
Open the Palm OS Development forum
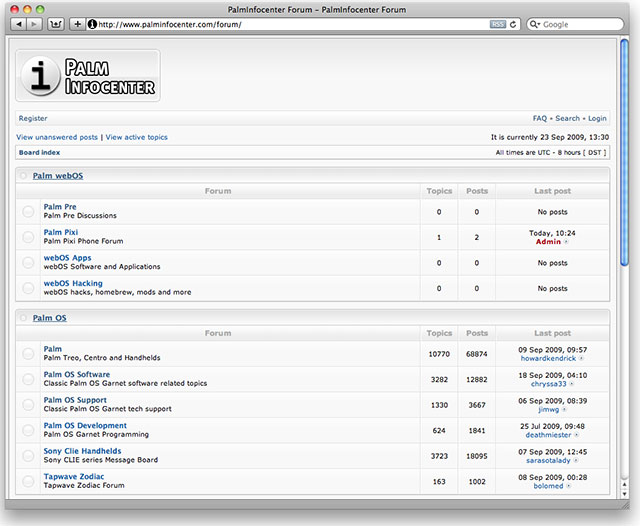85,426
